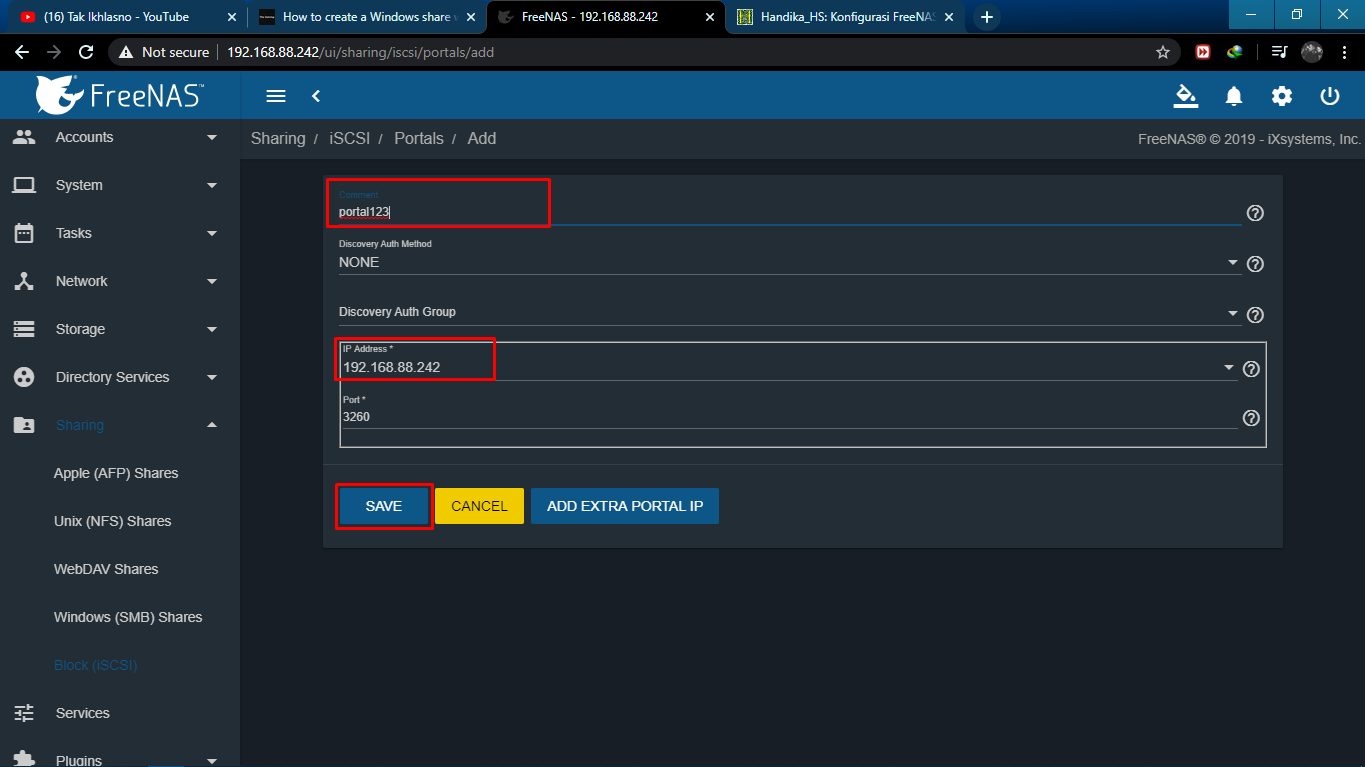This screenshot has width=1365, height=767.
Task: Bookmark this page with the star icon
Action: click(x=1163, y=52)
